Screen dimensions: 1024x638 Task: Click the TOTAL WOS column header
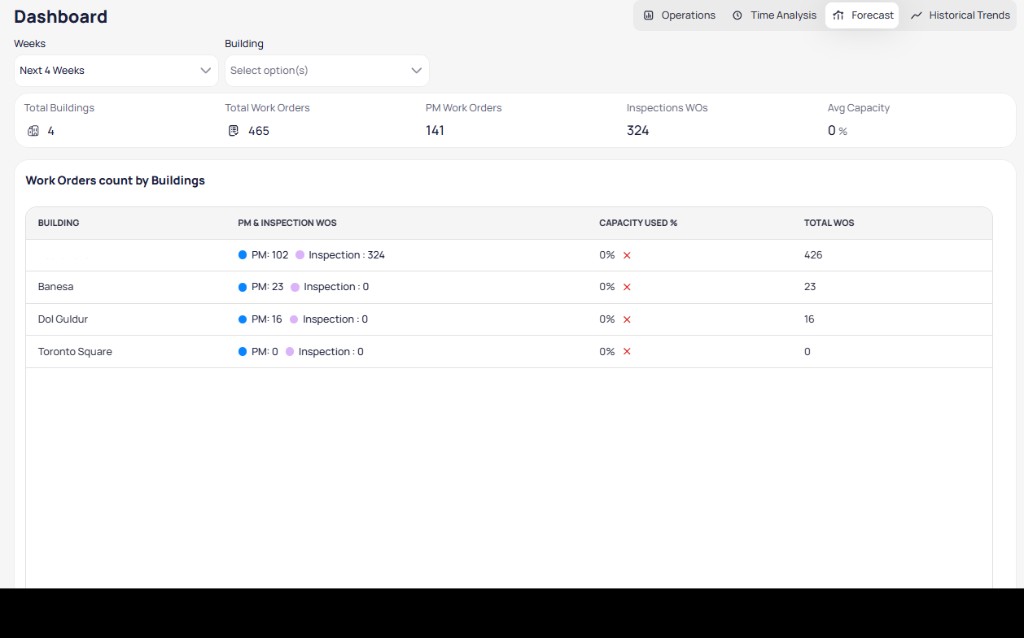tap(829, 223)
